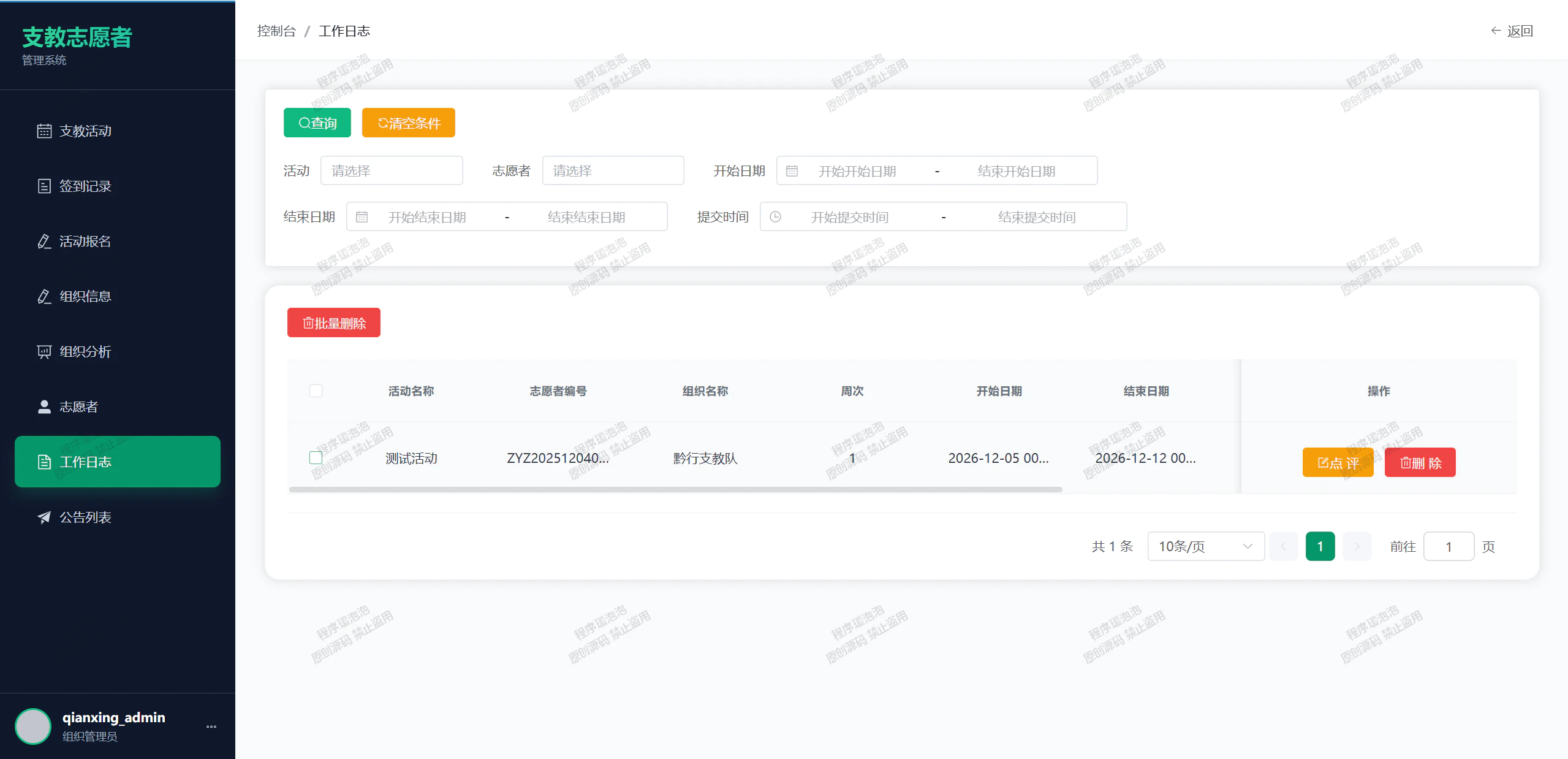Click the 组织分析 chart board icon
This screenshot has width=1568, height=759.
tap(44, 352)
